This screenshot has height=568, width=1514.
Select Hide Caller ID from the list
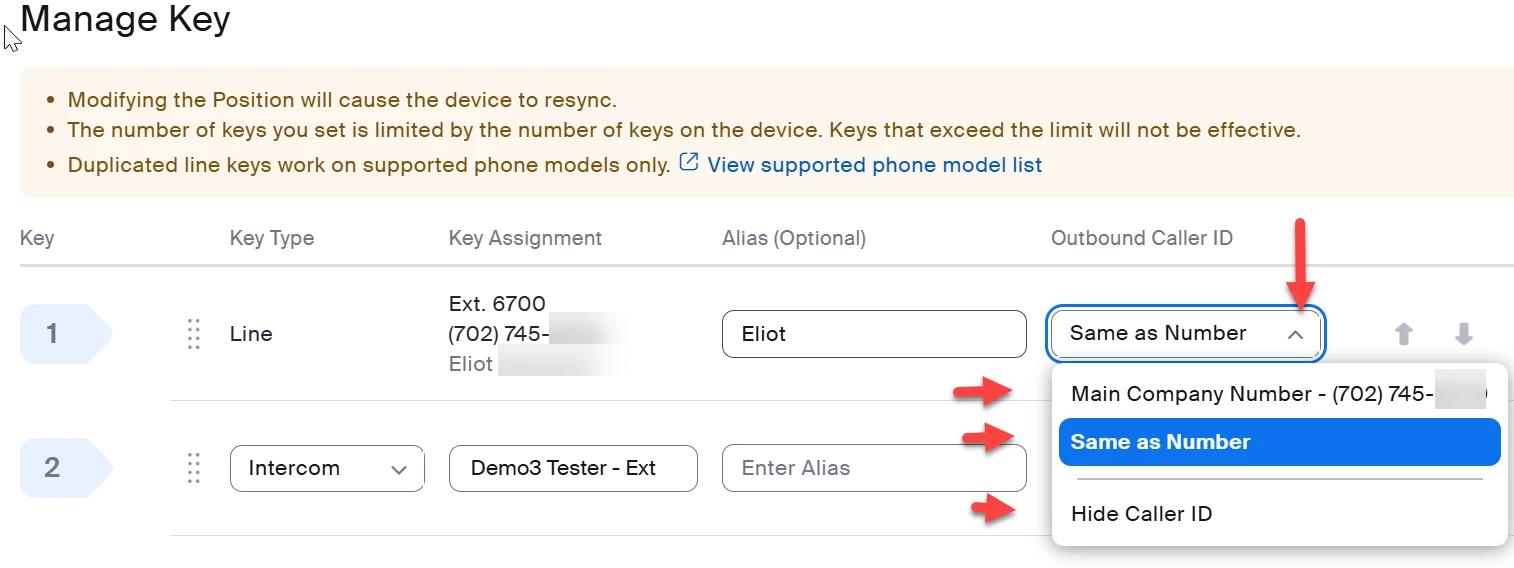click(x=1142, y=514)
